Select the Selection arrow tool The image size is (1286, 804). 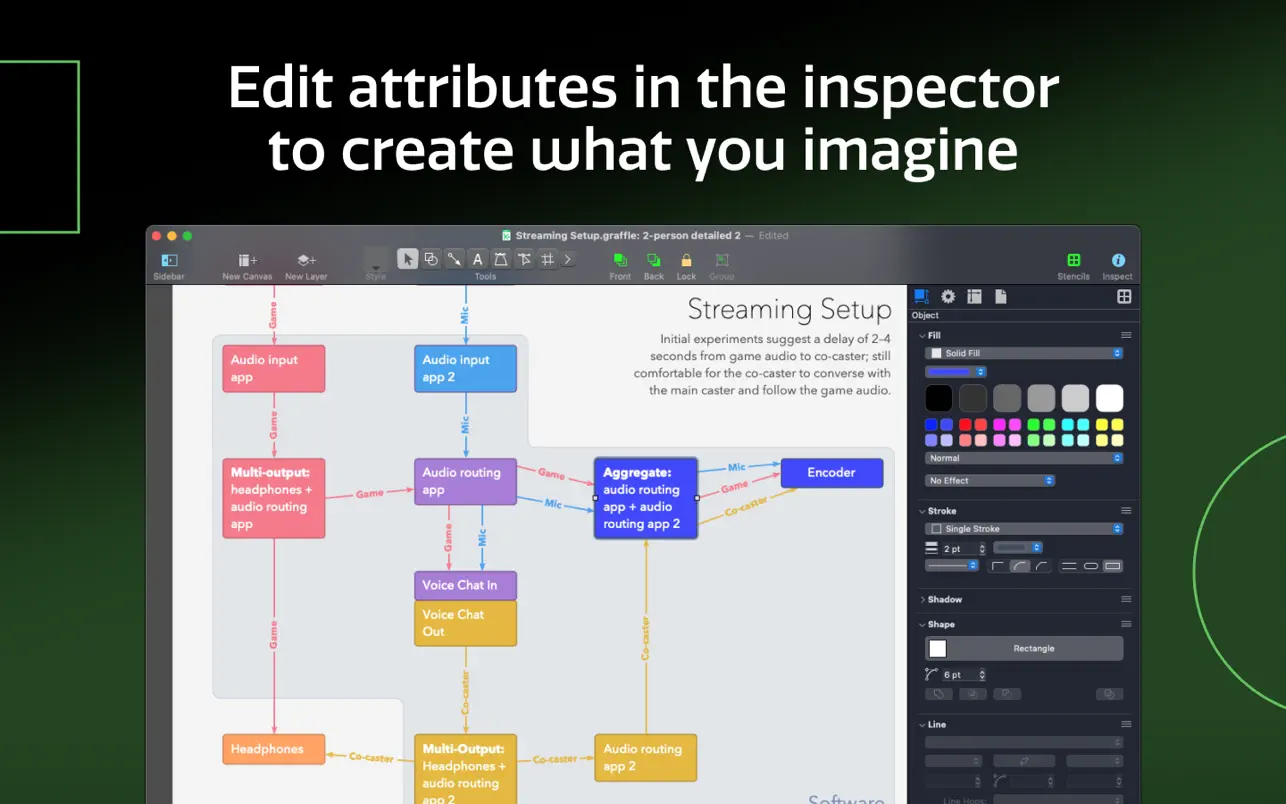click(407, 259)
